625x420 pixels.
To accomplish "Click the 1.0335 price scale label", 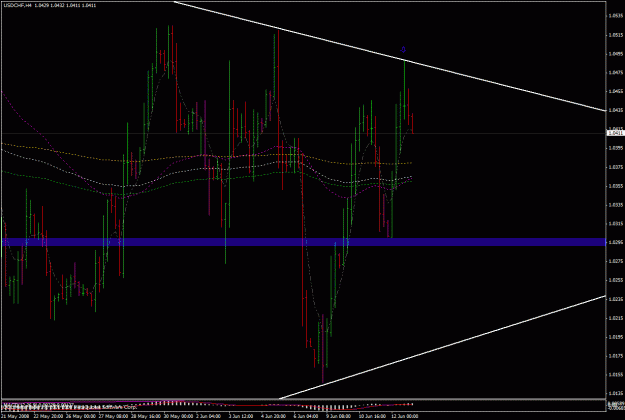I will pyautogui.click(x=615, y=205).
